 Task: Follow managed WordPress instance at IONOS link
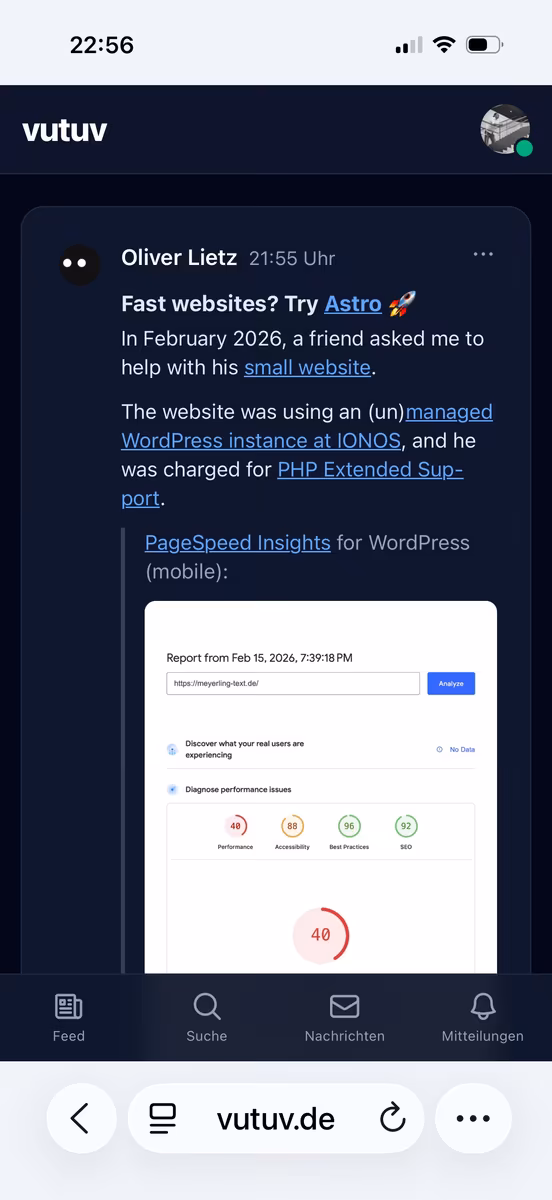tap(307, 426)
